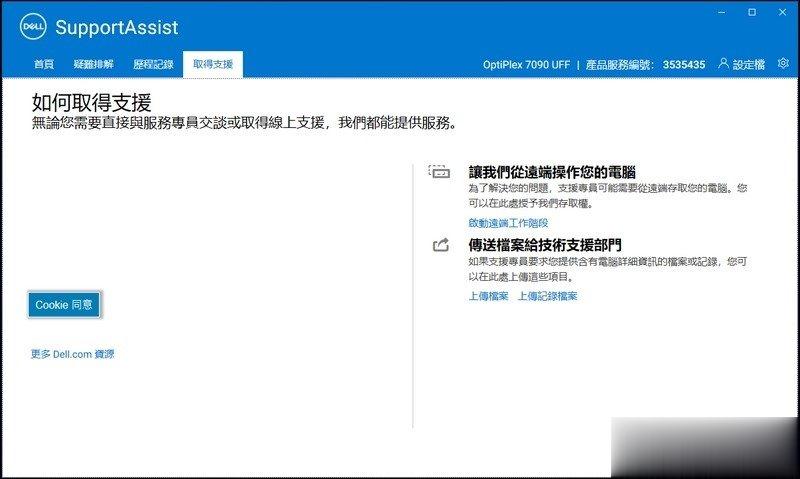This screenshot has width=800, height=479.
Task: Click the Cookie 同意 button
Action: pyautogui.click(x=64, y=305)
